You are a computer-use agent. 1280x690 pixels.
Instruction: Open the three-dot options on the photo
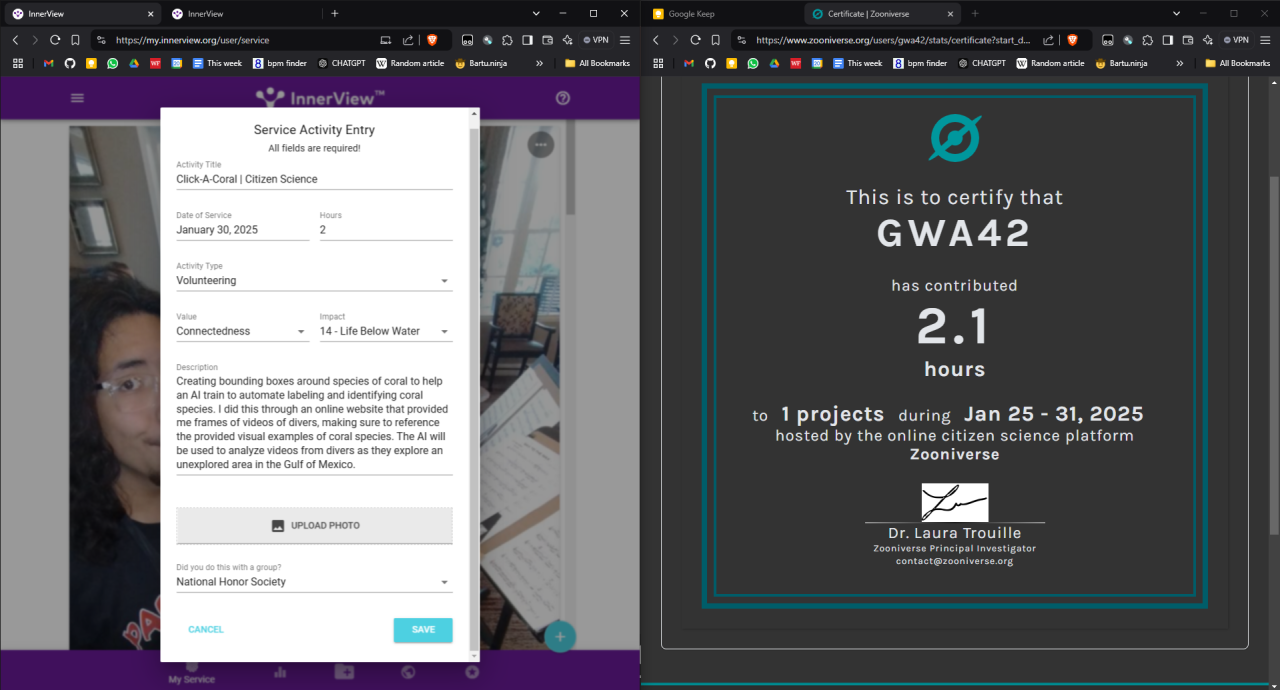541,145
